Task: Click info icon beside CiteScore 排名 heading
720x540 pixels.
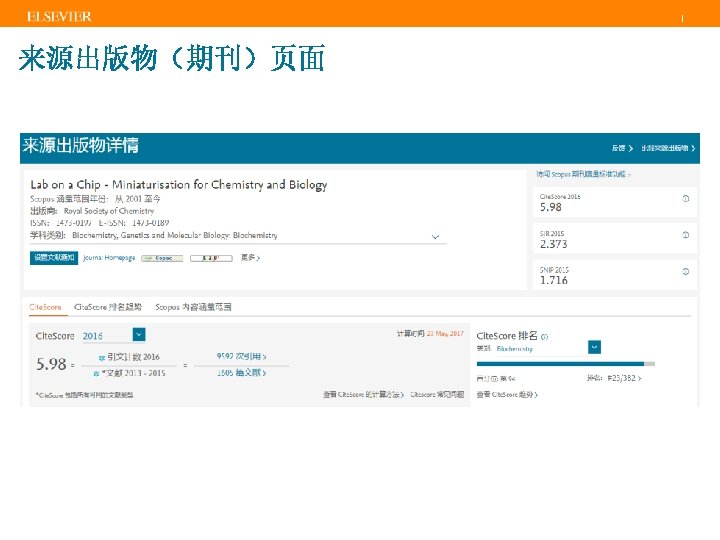Action: [x=545, y=337]
